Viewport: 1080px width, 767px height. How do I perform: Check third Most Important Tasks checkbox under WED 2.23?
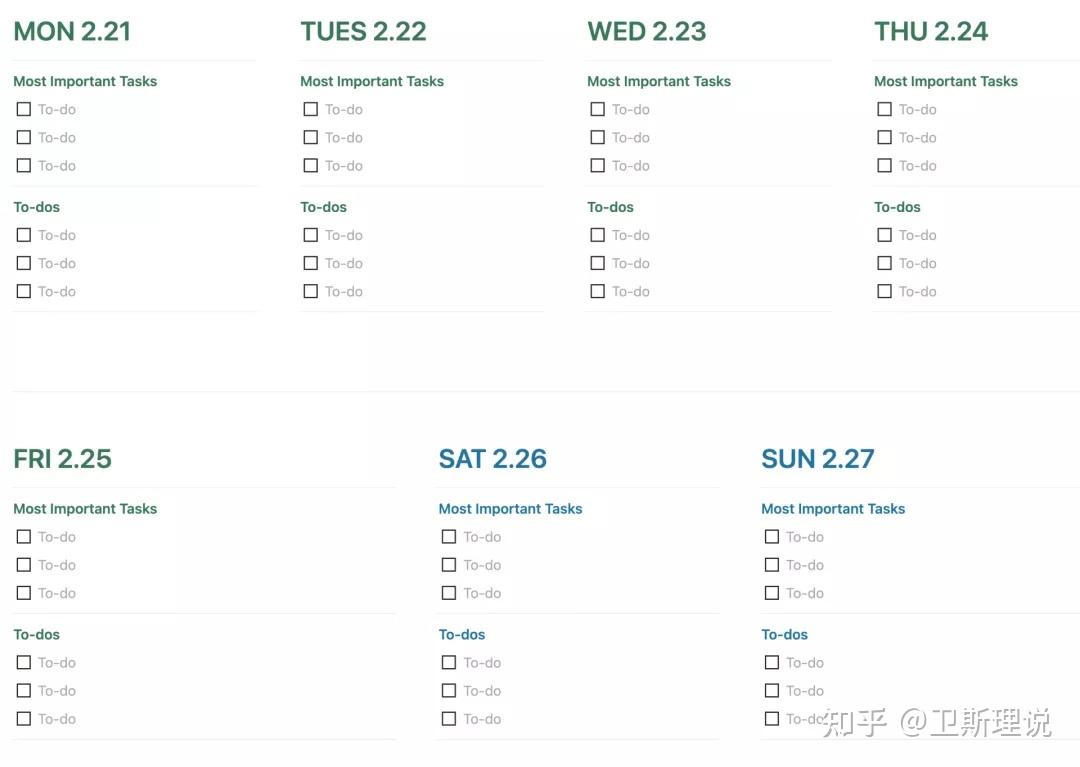pos(598,165)
